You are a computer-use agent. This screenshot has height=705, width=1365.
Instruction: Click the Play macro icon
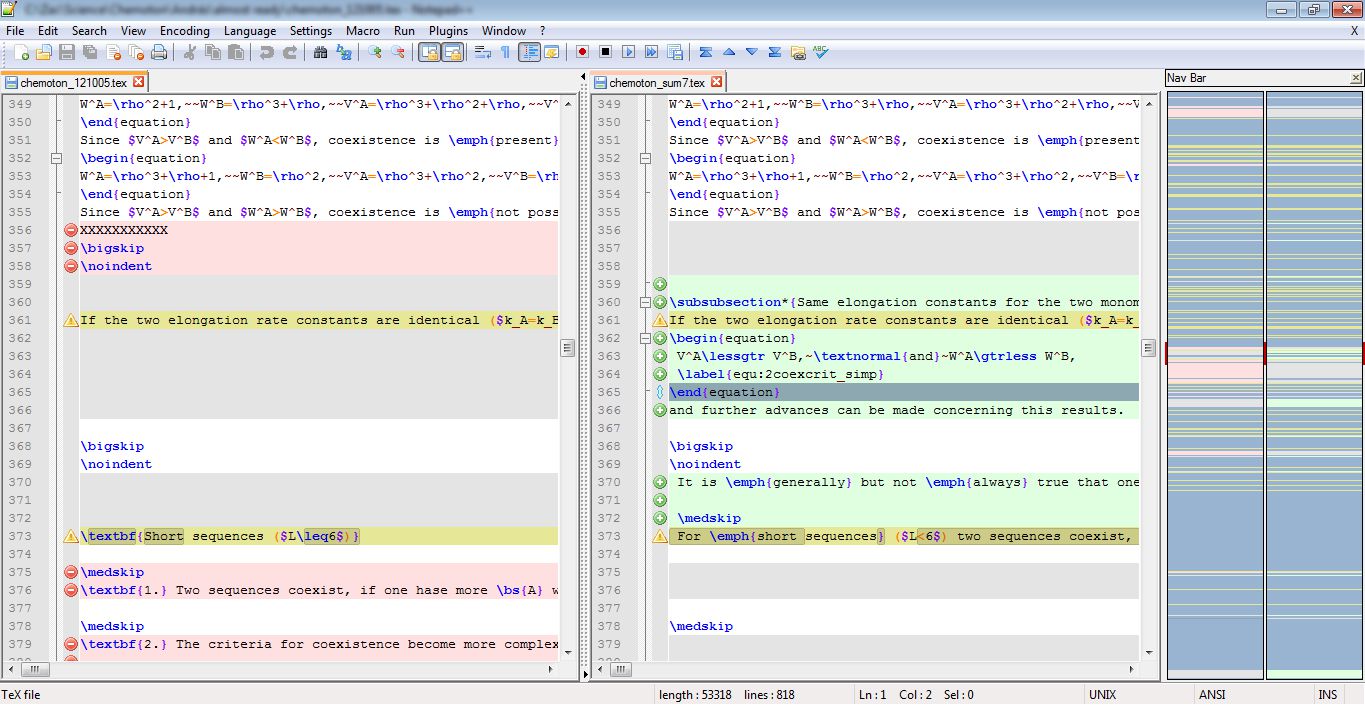[629, 52]
